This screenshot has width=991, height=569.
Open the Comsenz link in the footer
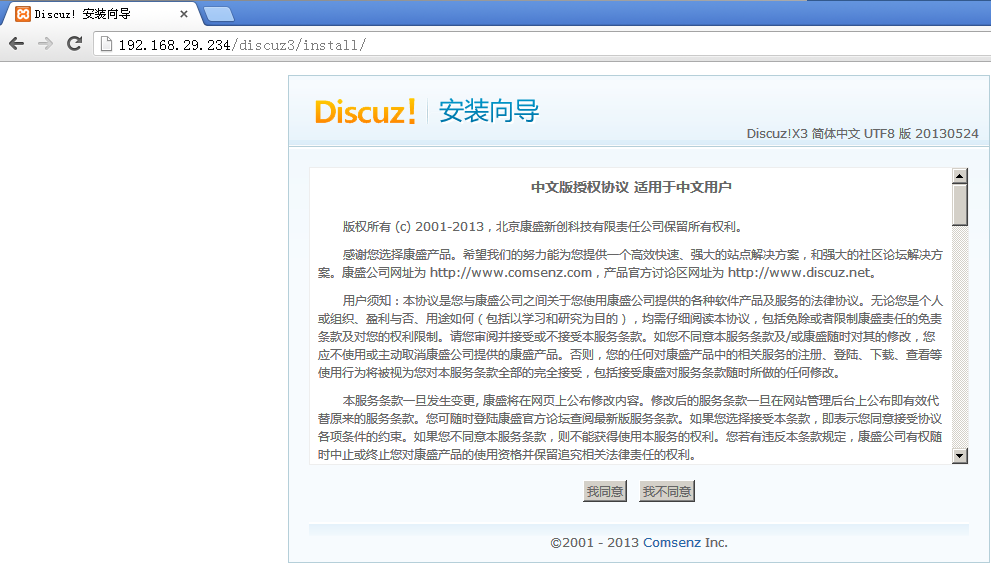(x=672, y=542)
